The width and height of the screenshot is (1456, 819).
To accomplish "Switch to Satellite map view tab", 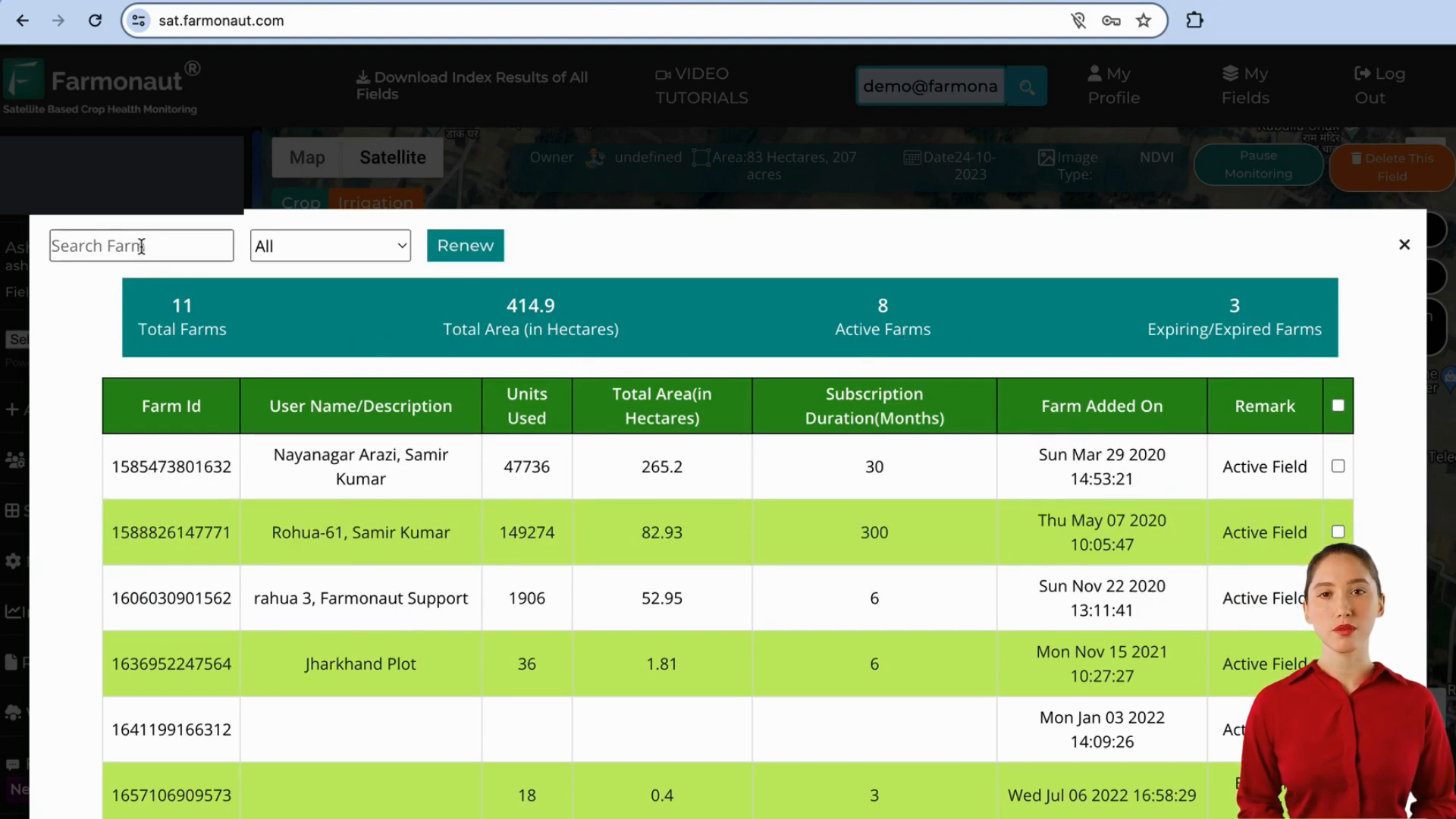I will coord(393,157).
